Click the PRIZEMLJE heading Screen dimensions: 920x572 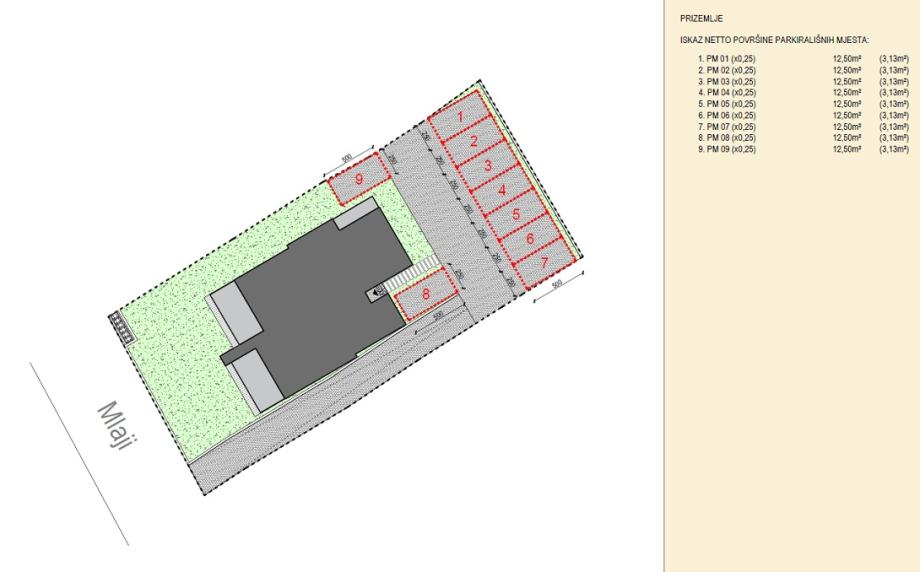[x=701, y=19]
